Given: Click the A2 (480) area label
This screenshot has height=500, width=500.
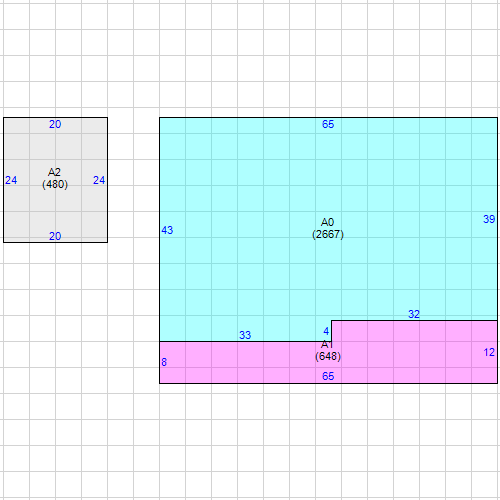Looking at the screenshot, I should coord(55,178).
